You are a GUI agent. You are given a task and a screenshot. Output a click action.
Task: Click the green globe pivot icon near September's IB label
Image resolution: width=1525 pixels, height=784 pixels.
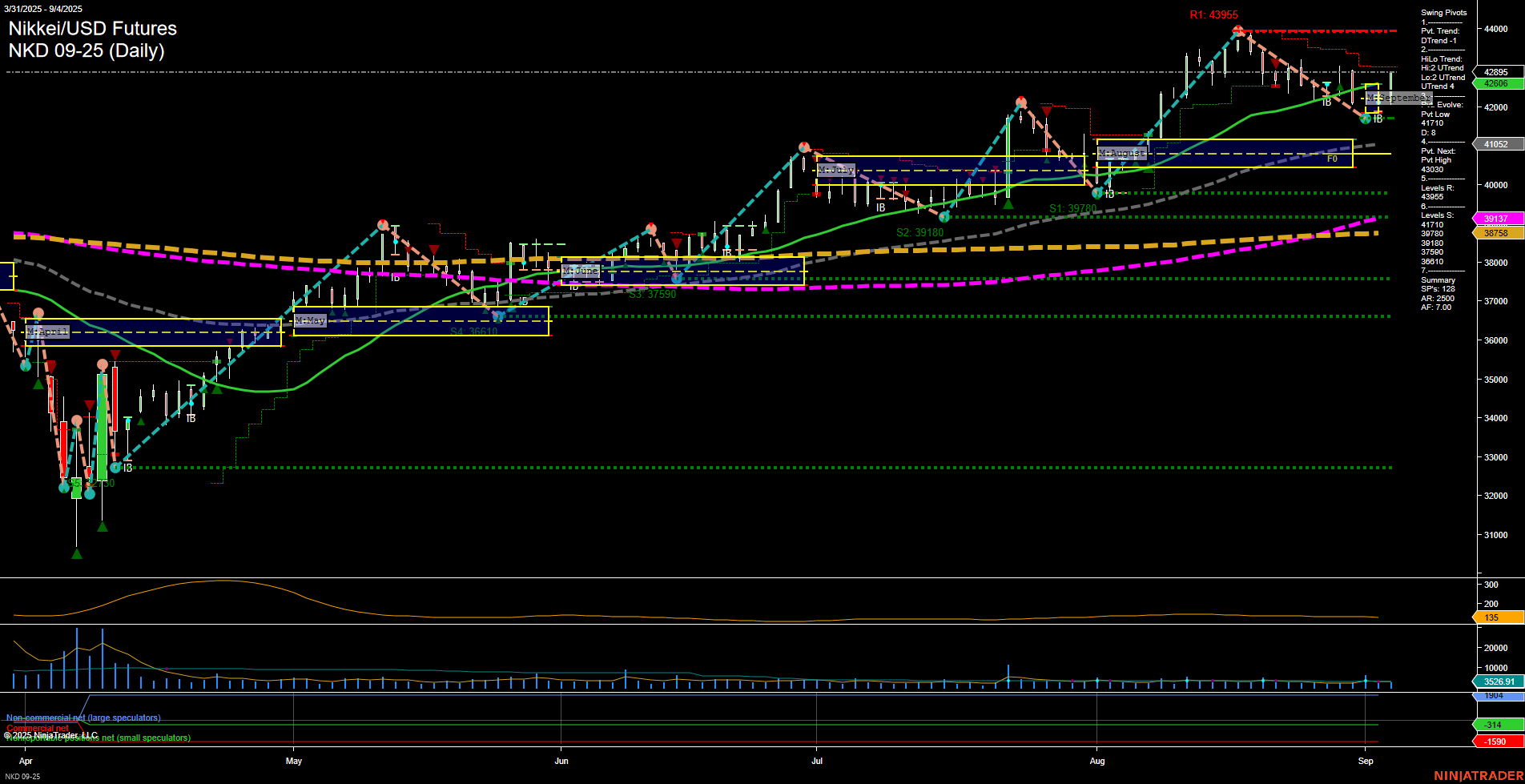(x=1364, y=119)
